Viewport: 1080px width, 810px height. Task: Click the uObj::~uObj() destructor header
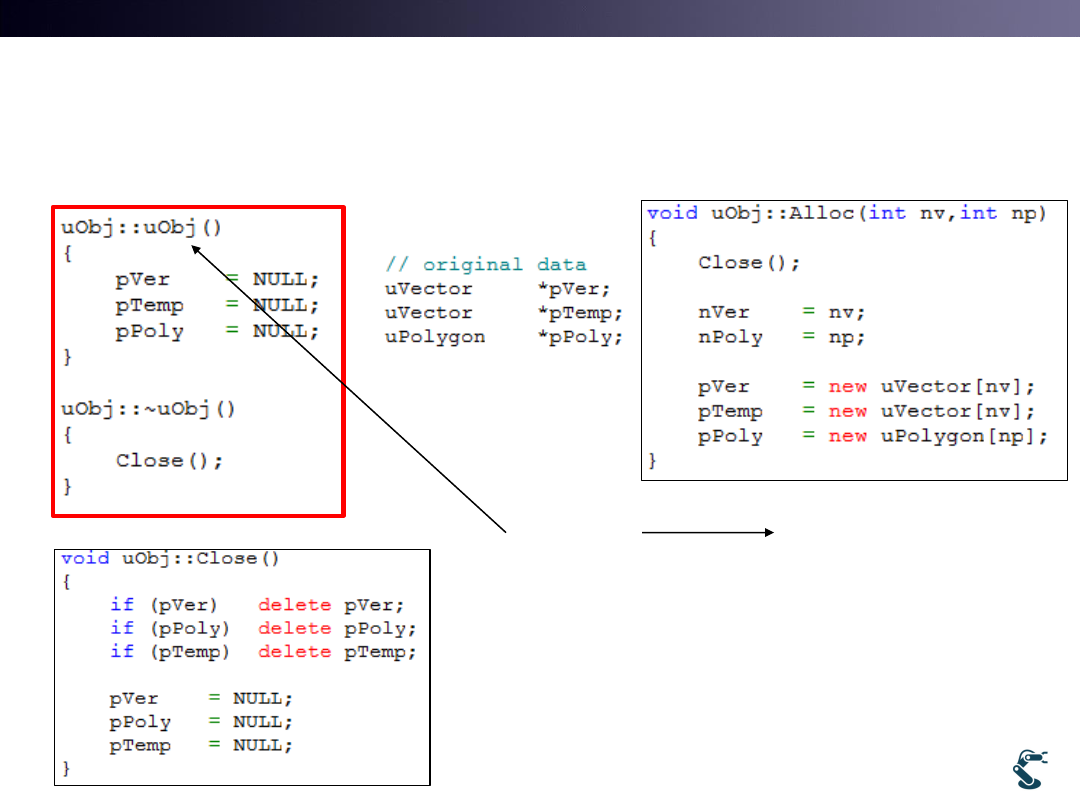tap(148, 408)
